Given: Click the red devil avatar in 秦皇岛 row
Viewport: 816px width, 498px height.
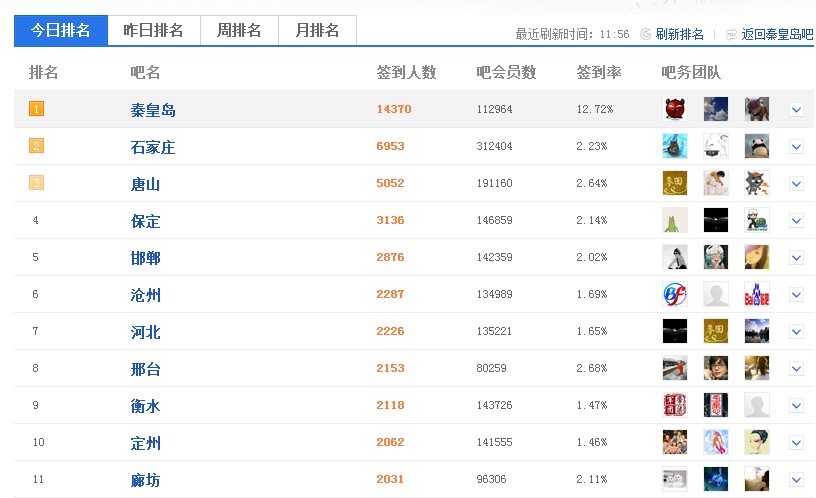Looking at the screenshot, I should tap(675, 109).
